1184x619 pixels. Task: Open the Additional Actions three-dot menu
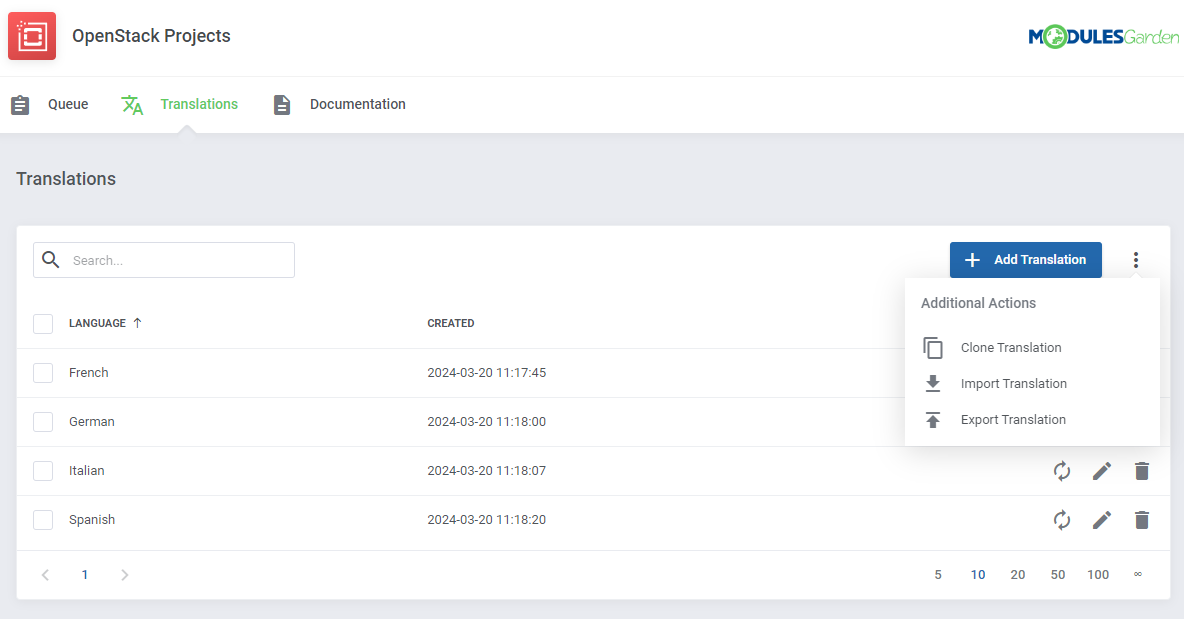click(1136, 259)
